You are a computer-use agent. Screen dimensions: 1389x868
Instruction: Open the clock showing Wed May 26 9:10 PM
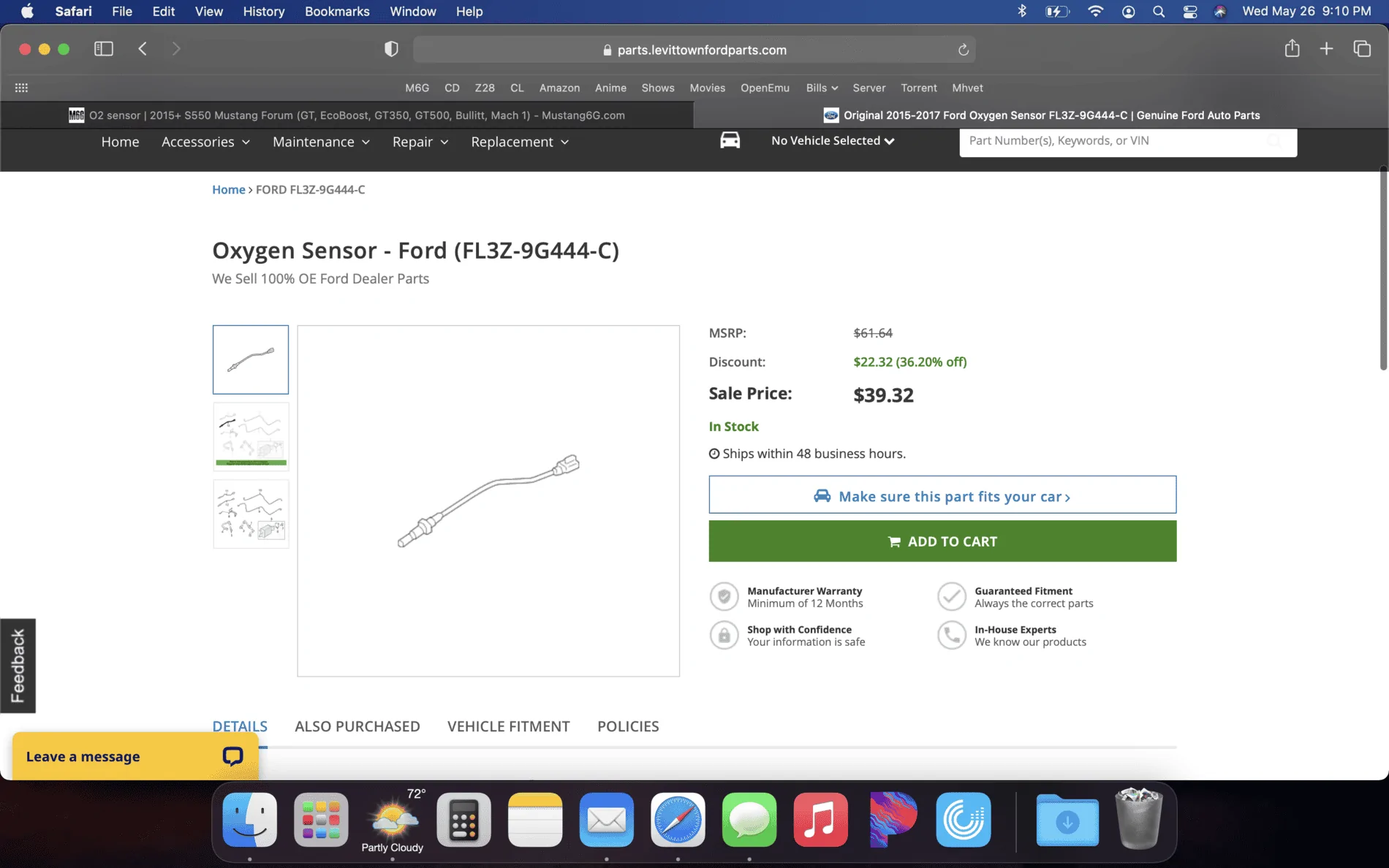coord(1306,12)
